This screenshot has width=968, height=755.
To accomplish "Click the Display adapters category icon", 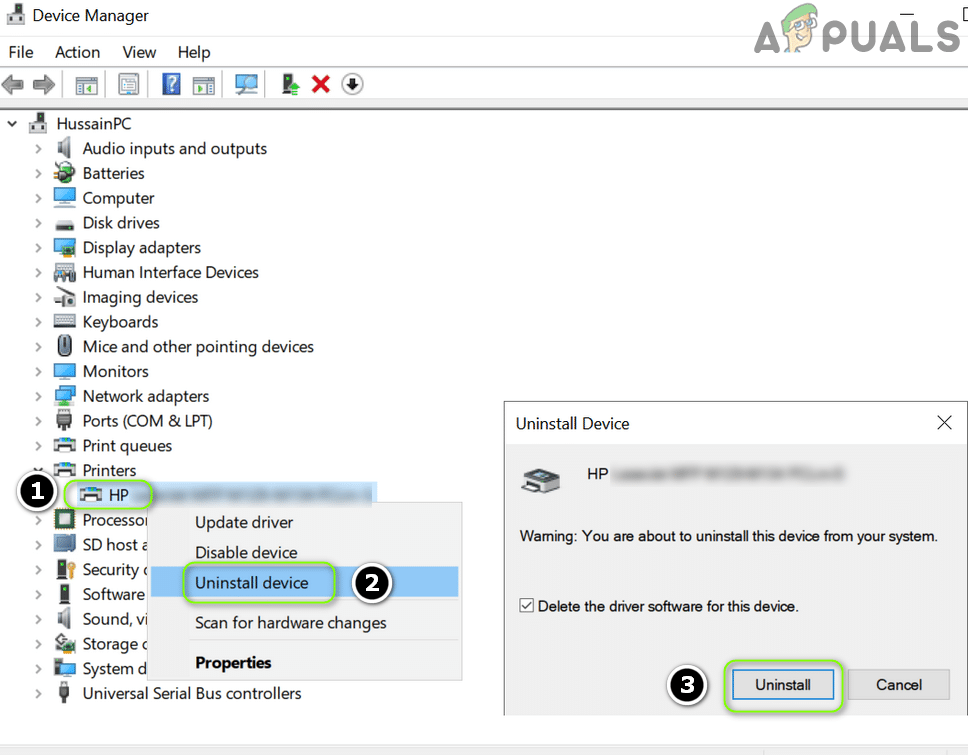I will click(64, 248).
